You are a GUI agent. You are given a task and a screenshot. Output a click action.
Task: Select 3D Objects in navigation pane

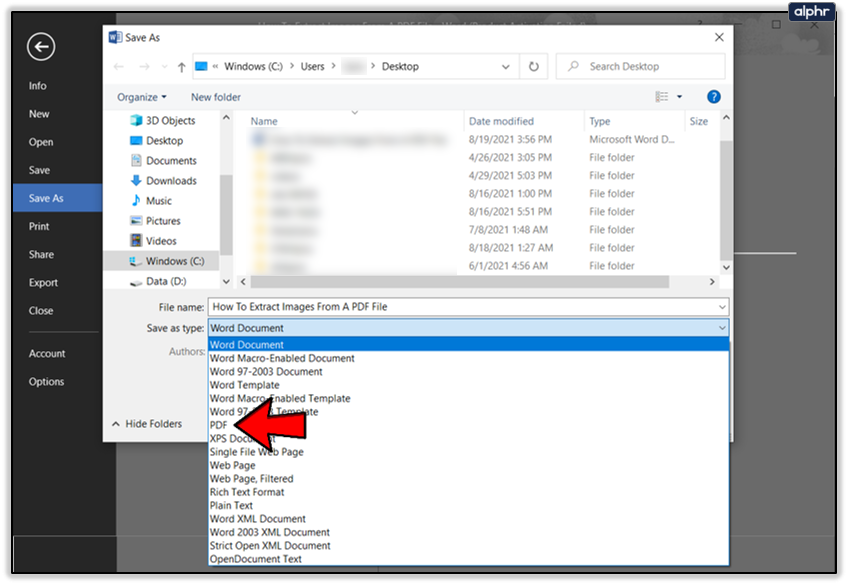[x=163, y=121]
